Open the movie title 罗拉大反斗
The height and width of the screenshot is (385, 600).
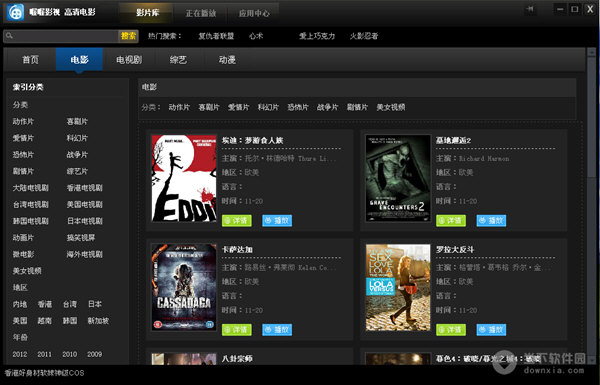tap(455, 250)
